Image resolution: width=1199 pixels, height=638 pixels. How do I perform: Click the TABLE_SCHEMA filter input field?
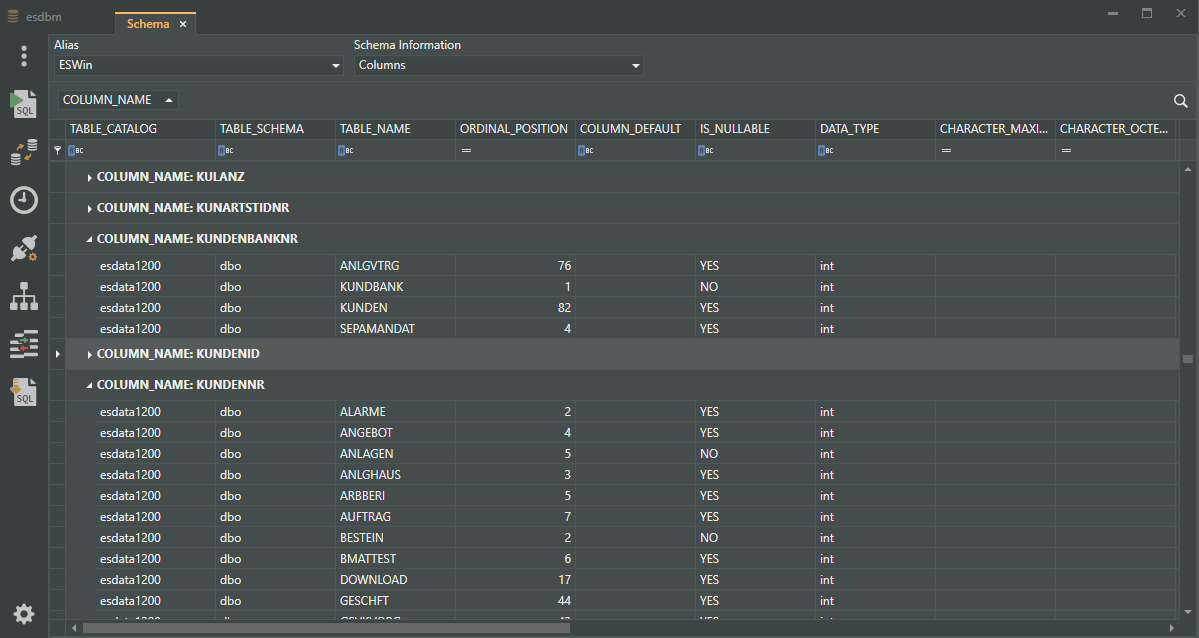pos(280,150)
